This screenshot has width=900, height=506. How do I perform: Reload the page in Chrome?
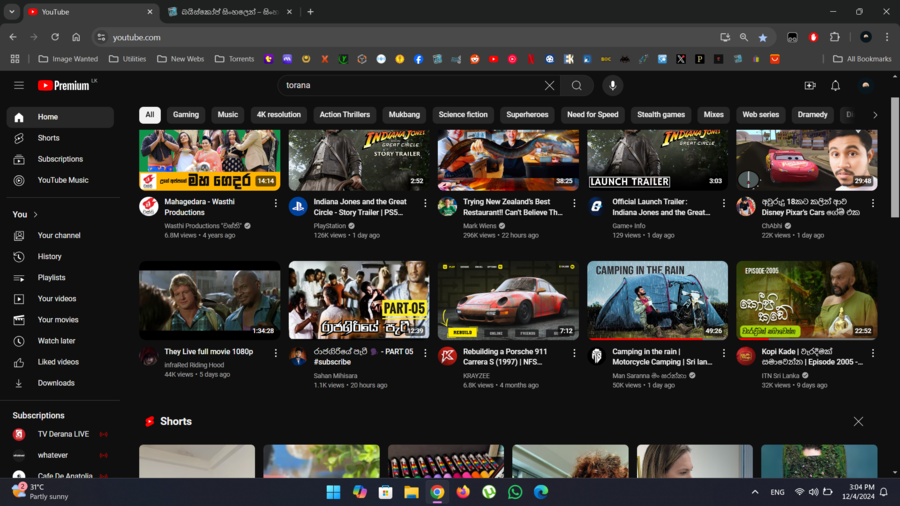[x=55, y=37]
